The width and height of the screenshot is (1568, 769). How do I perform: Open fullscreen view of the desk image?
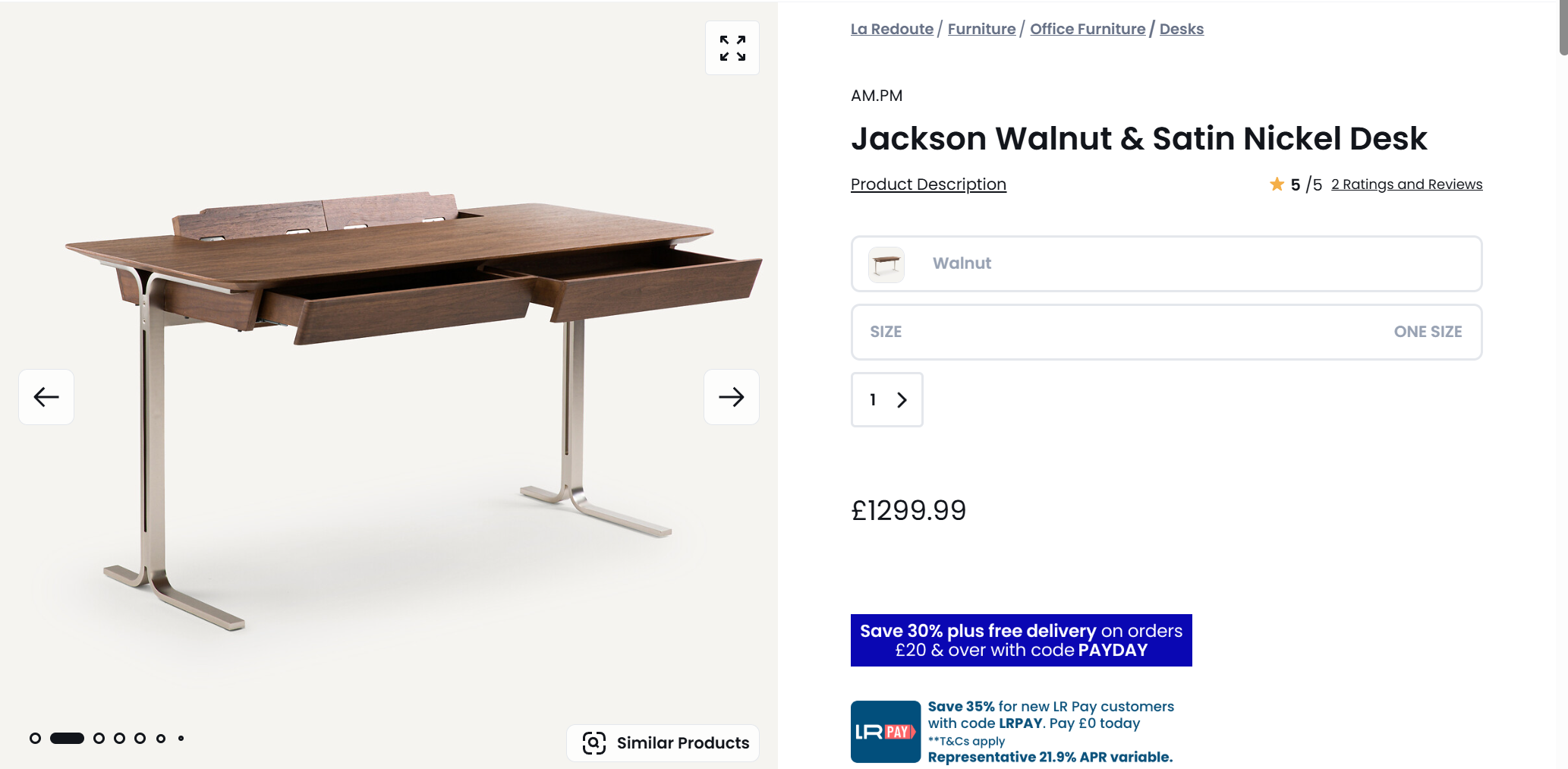coord(732,48)
